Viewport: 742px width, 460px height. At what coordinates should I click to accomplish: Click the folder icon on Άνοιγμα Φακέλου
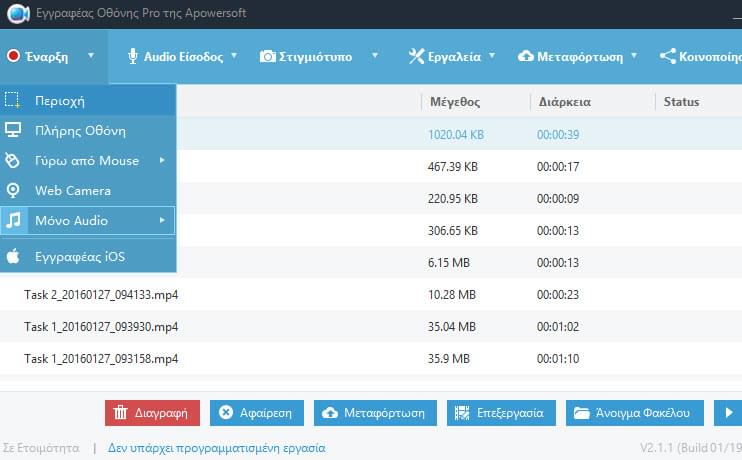(582, 413)
